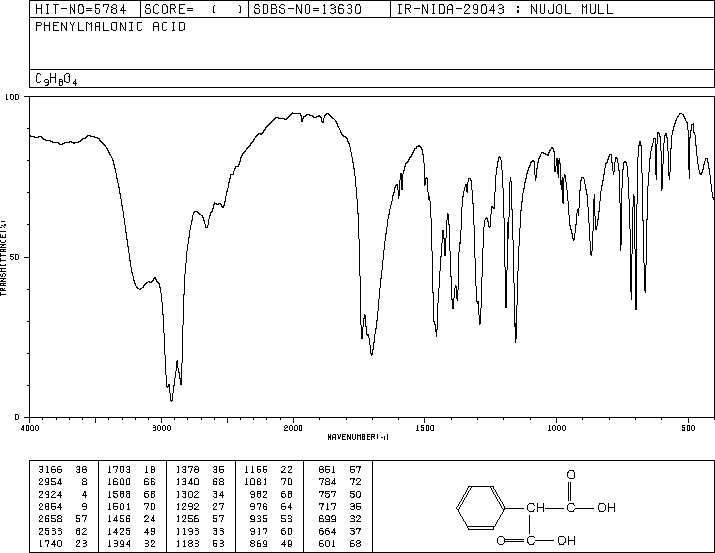This screenshot has width=715, height=553.
Task: Click the SCORE field in the header
Action: (193, 9)
